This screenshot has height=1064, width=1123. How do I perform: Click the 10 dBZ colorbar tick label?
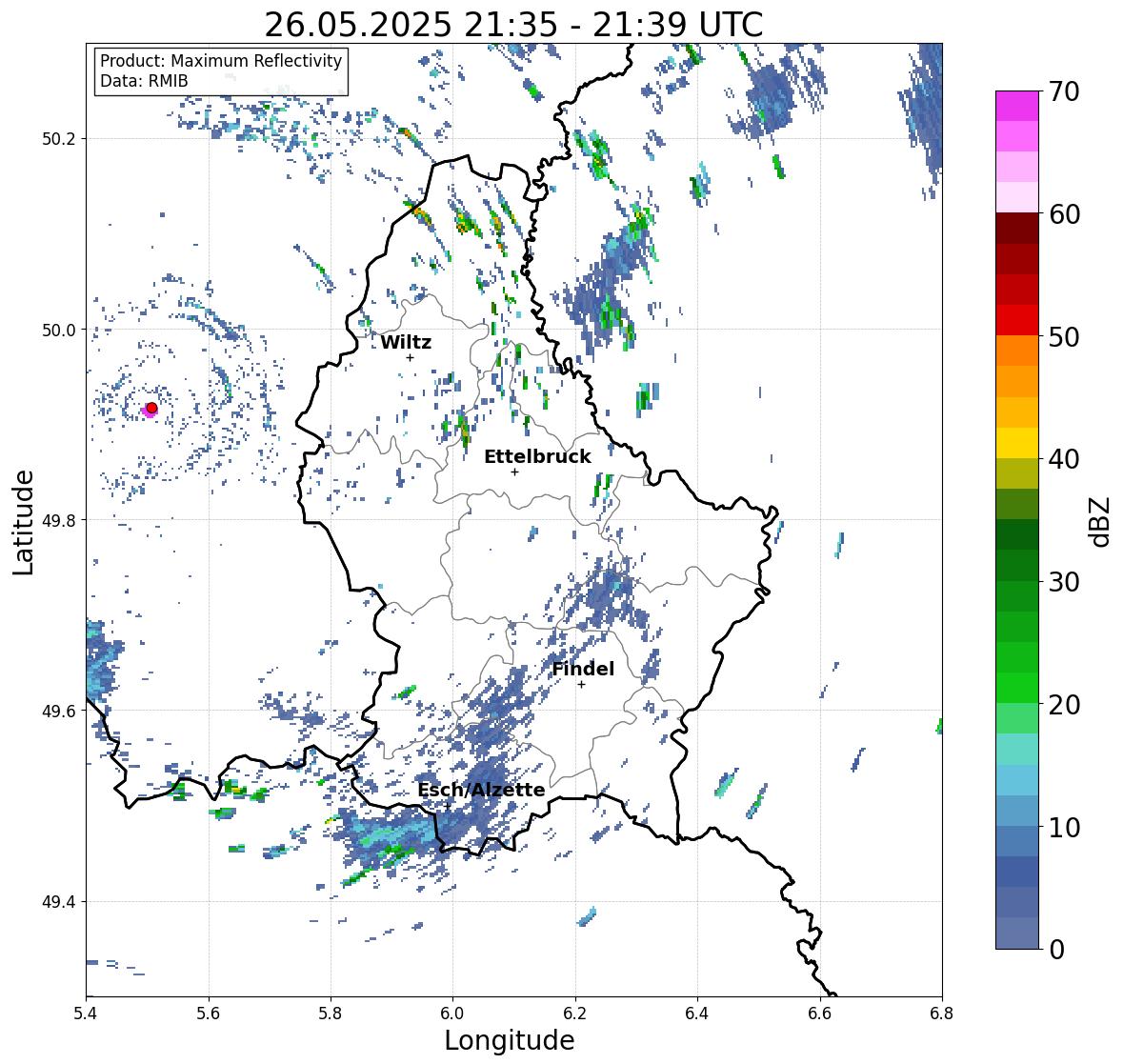1064,827
